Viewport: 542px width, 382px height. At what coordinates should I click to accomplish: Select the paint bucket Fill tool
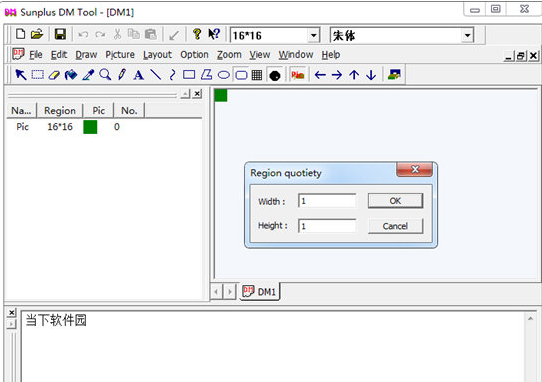click(x=71, y=74)
